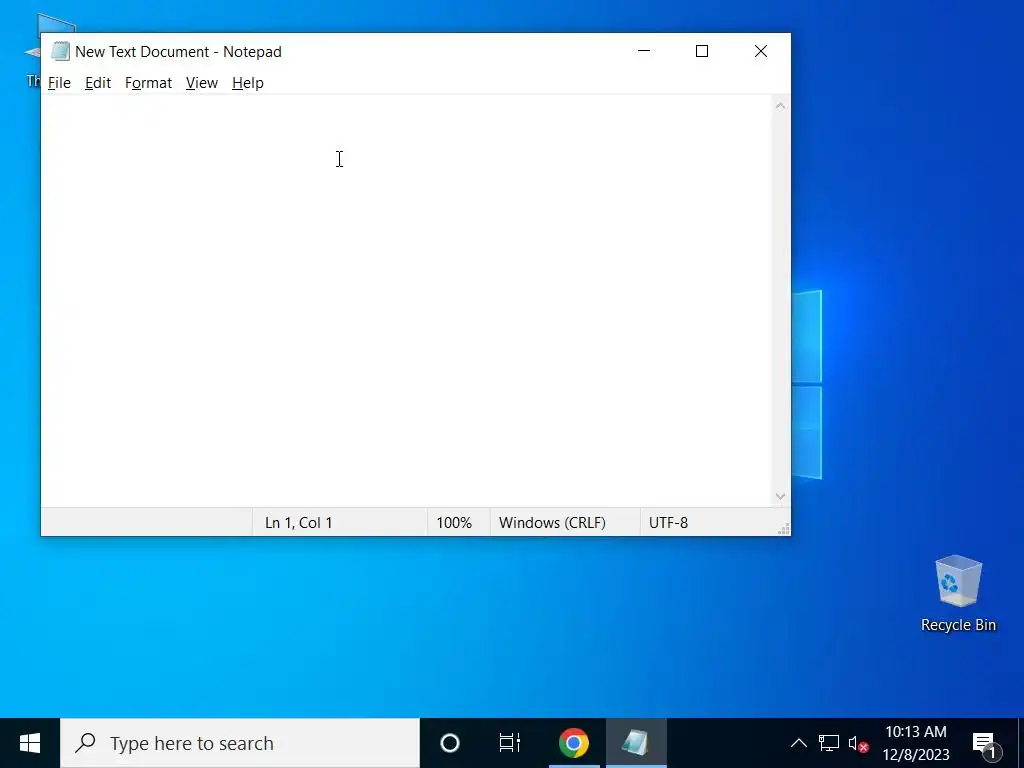The height and width of the screenshot is (768, 1024).
Task: Minimize the Notepad window
Action: 644,51
